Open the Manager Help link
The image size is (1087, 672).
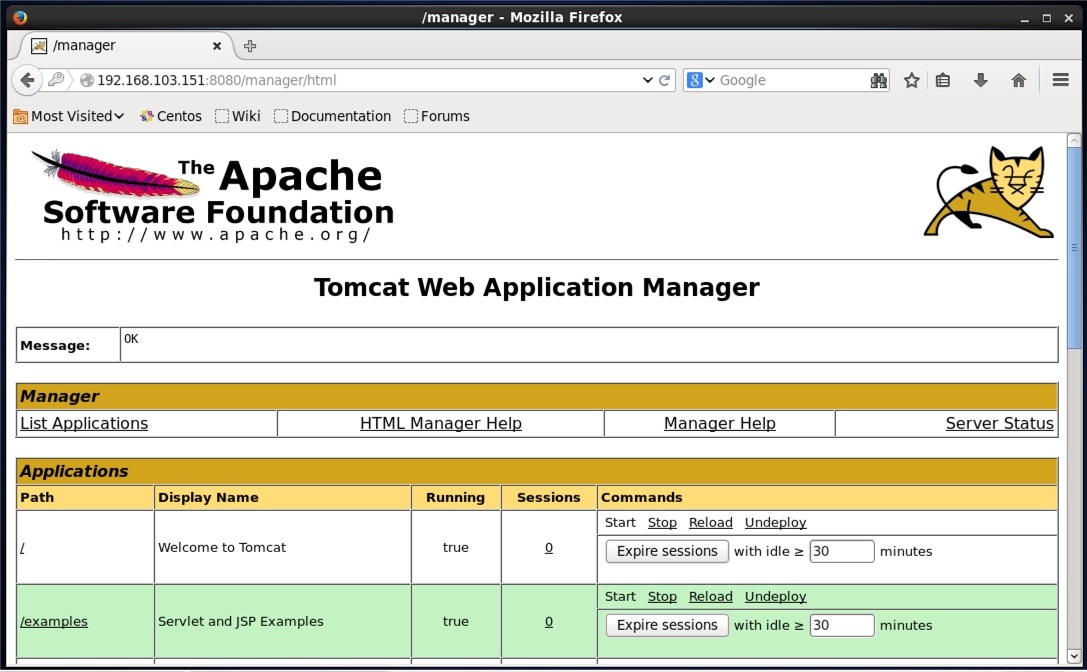[720, 423]
